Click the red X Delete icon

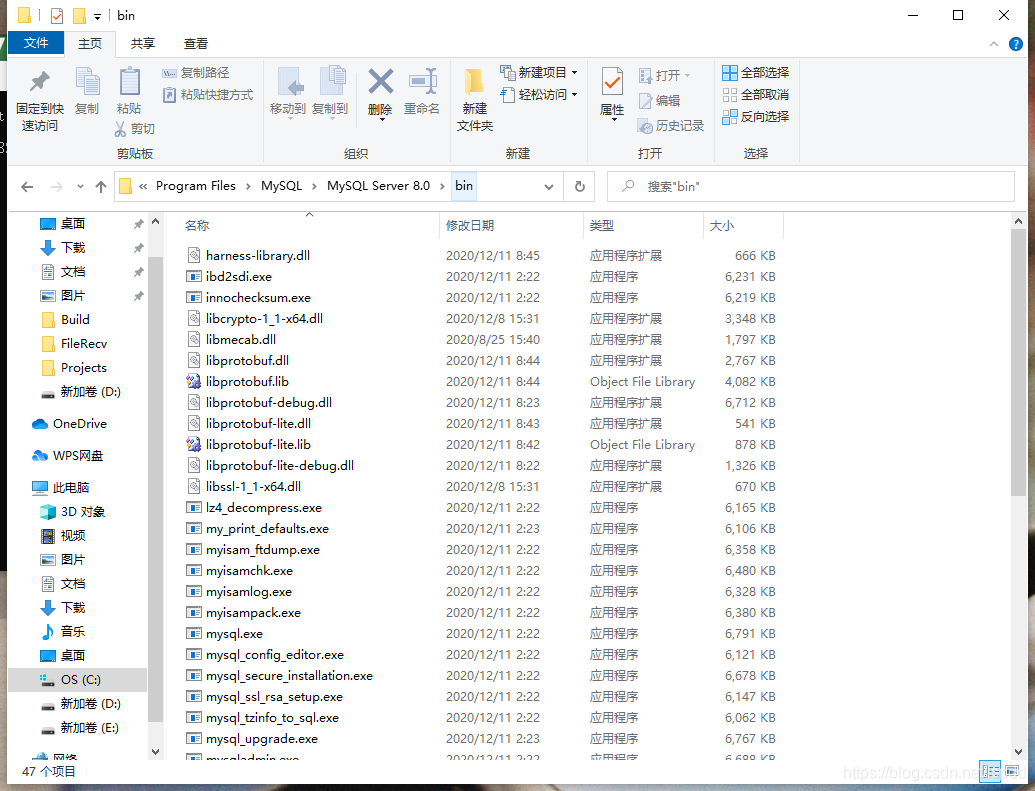[380, 82]
